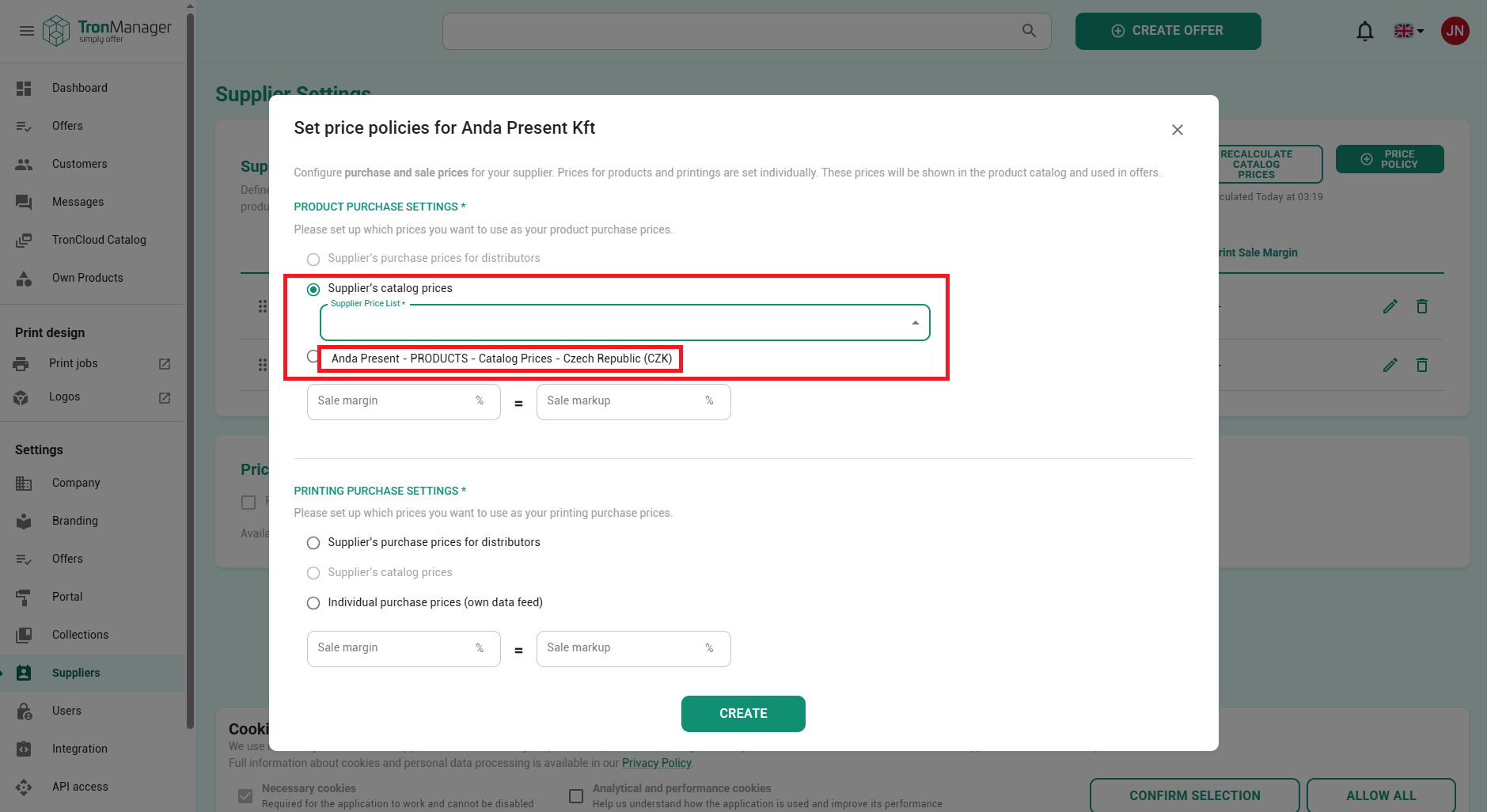
Task: Select printing Supplier's purchase prices for distributors
Action: [x=313, y=543]
